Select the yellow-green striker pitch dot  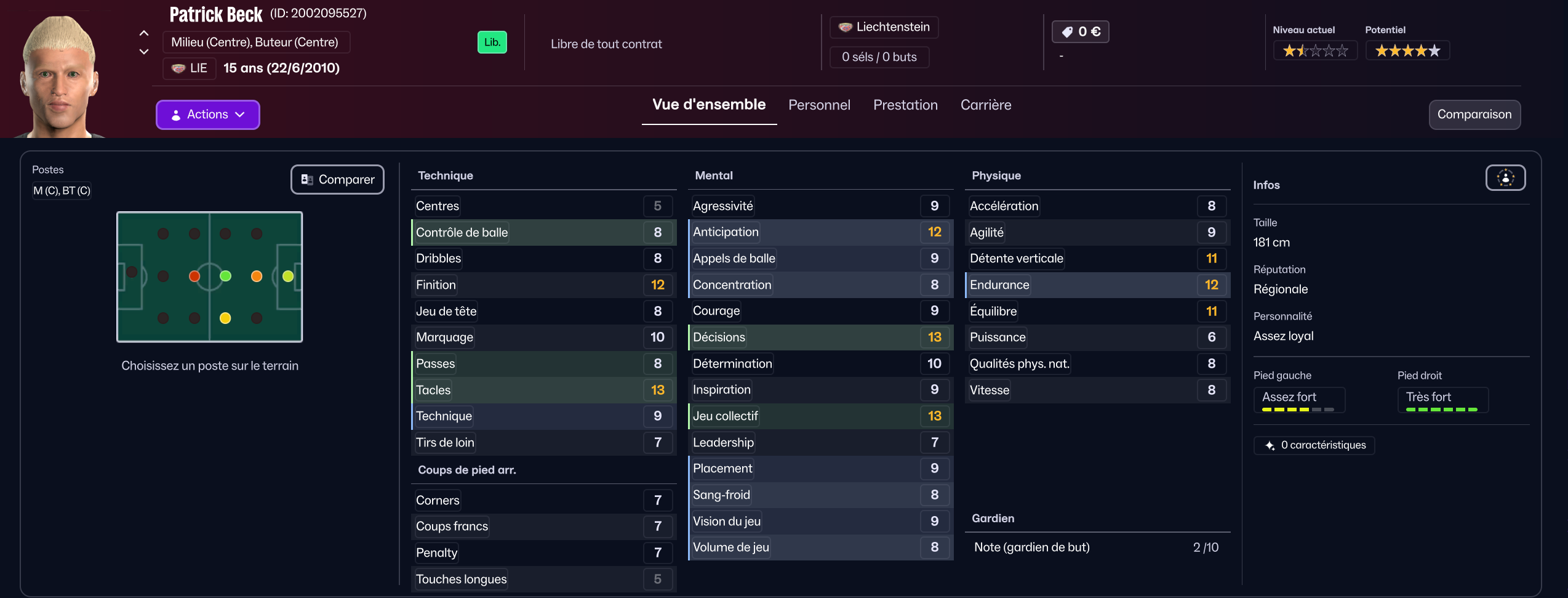click(288, 276)
